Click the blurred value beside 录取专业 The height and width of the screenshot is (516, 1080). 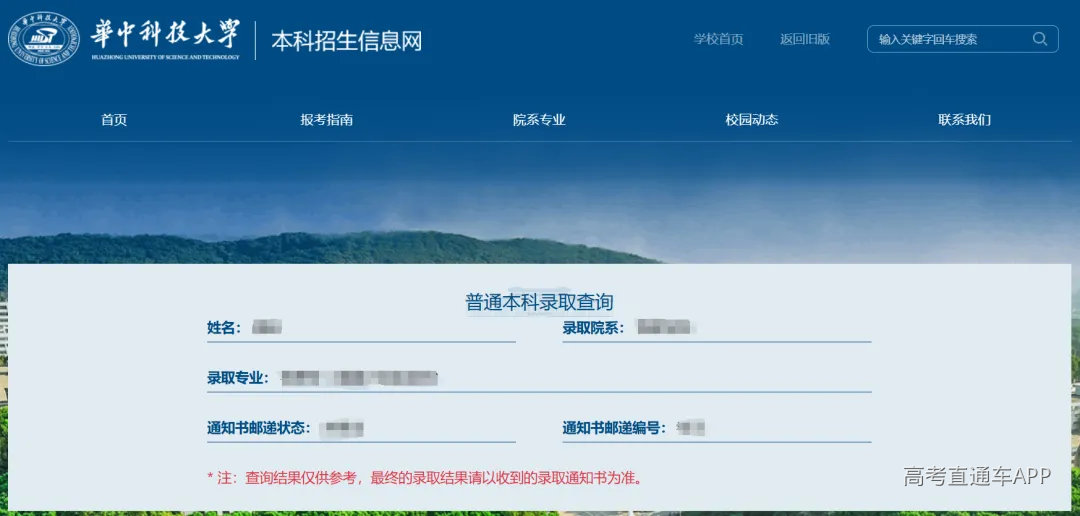pos(359,378)
